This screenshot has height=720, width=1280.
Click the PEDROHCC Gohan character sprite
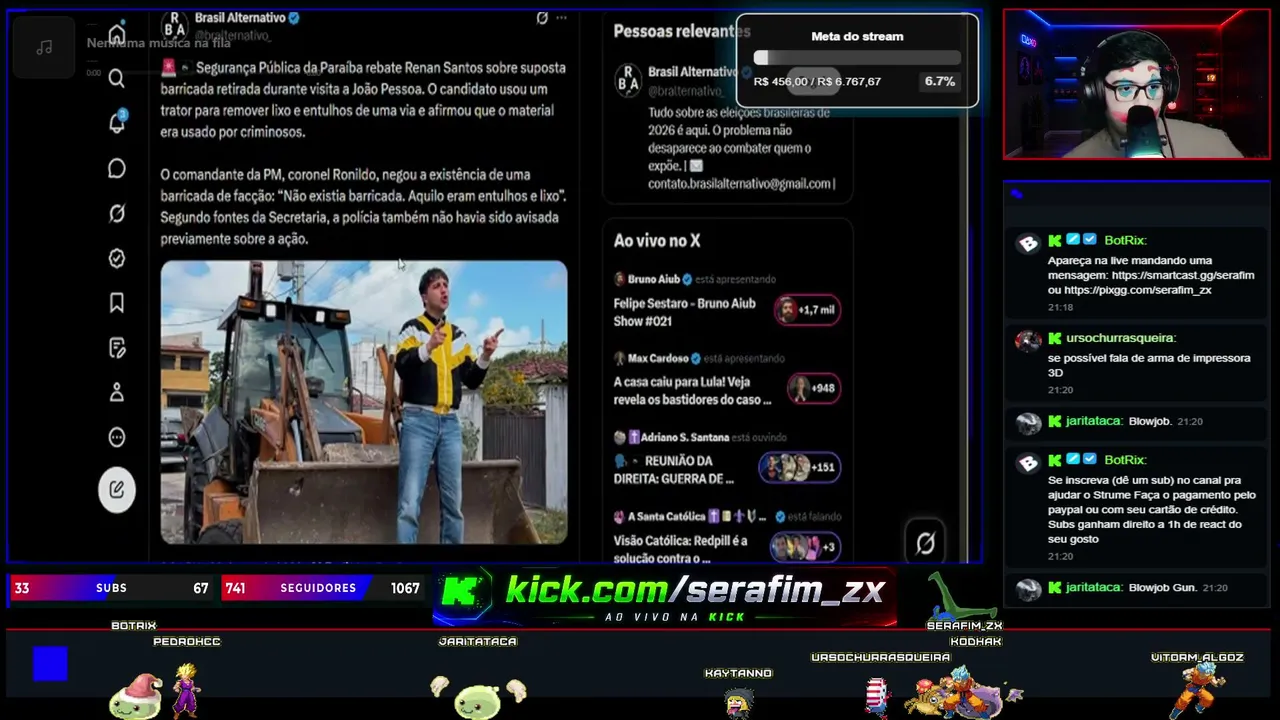[185, 689]
